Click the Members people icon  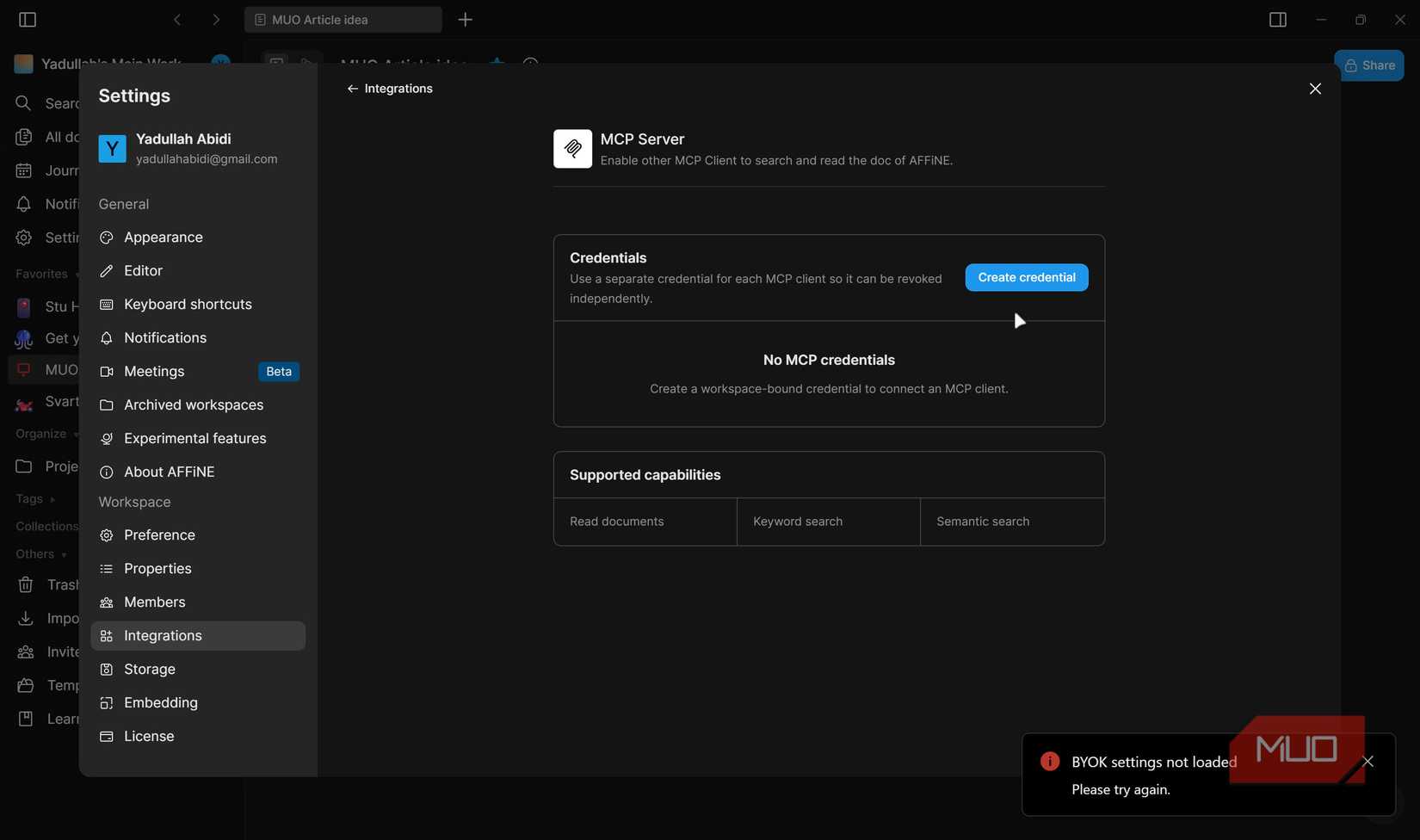[x=107, y=602]
